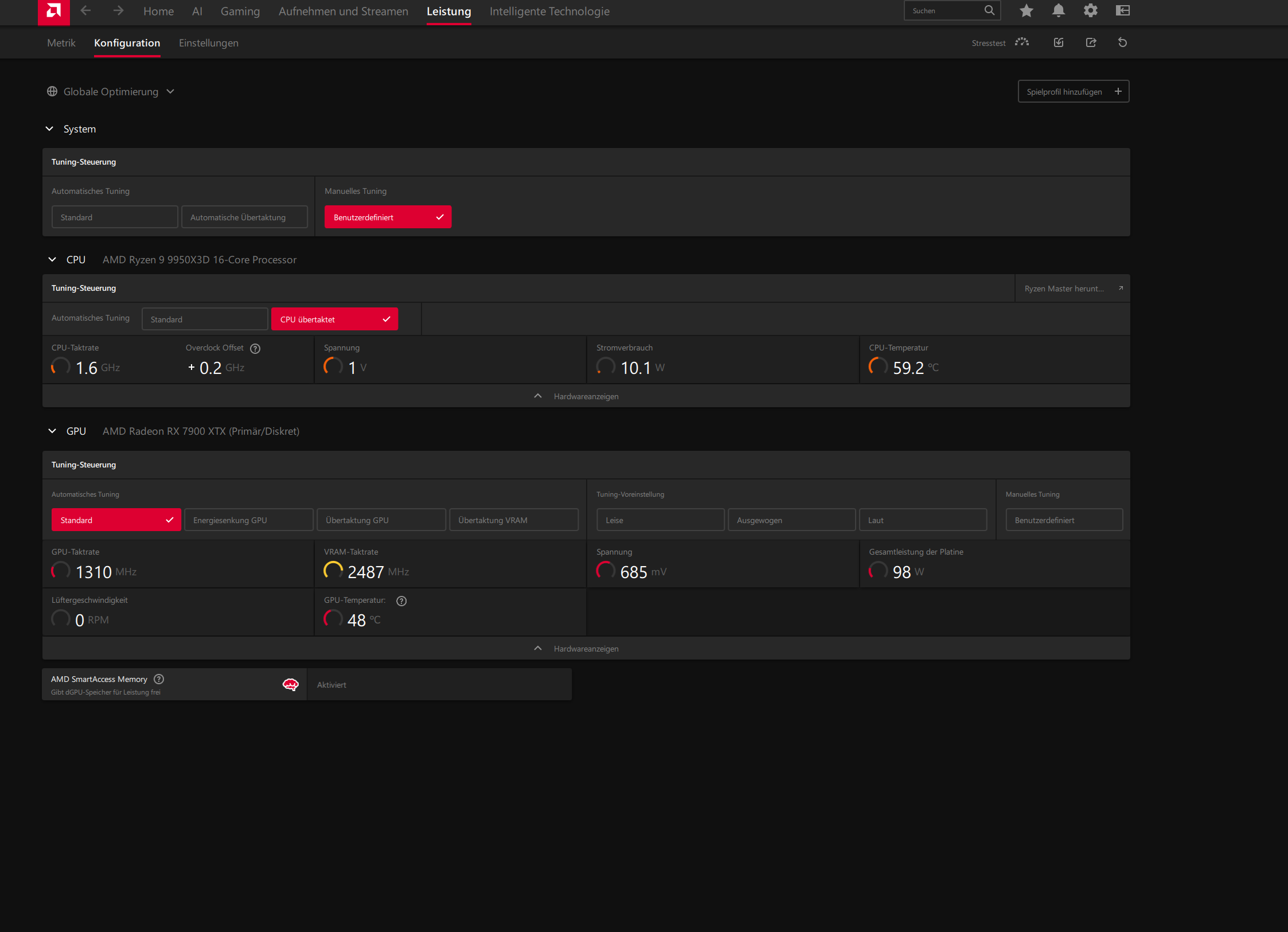
Task: Click Spielprofil hinzufügen button
Action: click(x=1074, y=91)
